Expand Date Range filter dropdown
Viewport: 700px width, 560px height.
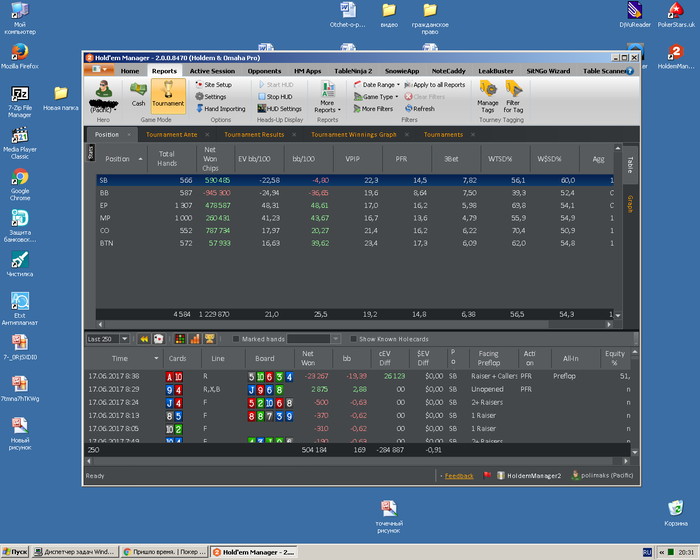pos(376,84)
